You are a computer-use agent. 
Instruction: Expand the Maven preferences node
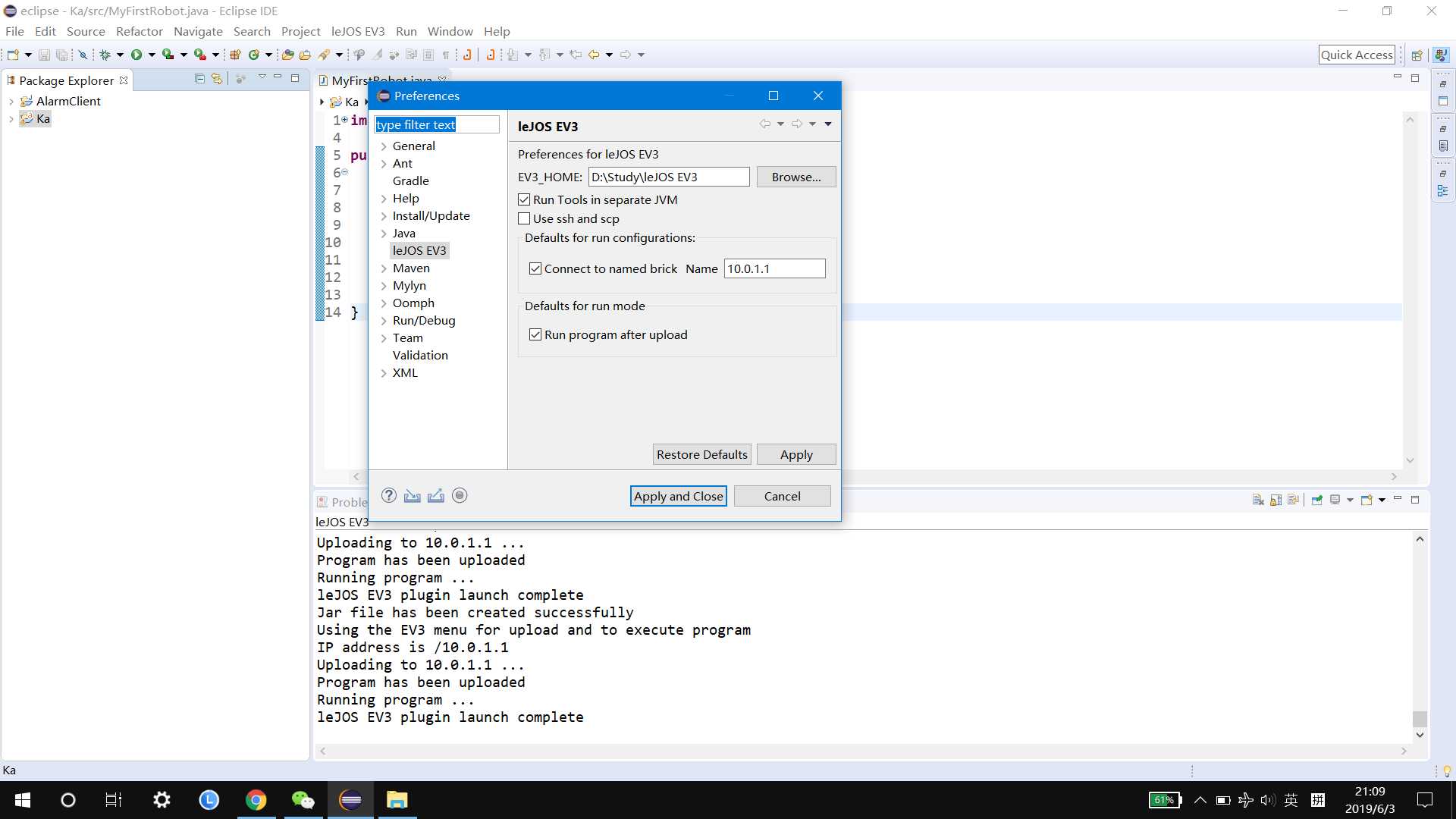tap(384, 268)
